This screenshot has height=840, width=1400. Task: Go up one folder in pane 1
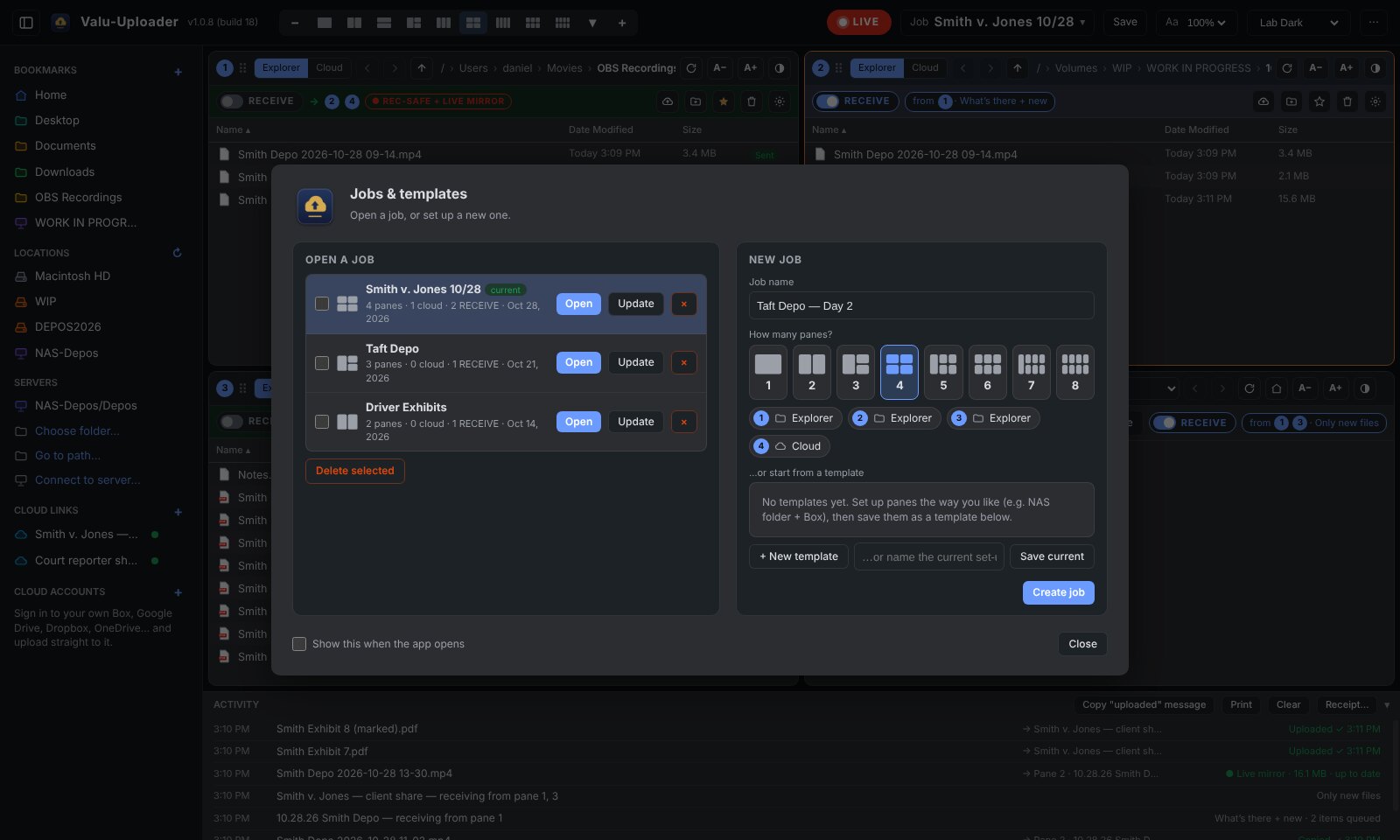[422, 68]
